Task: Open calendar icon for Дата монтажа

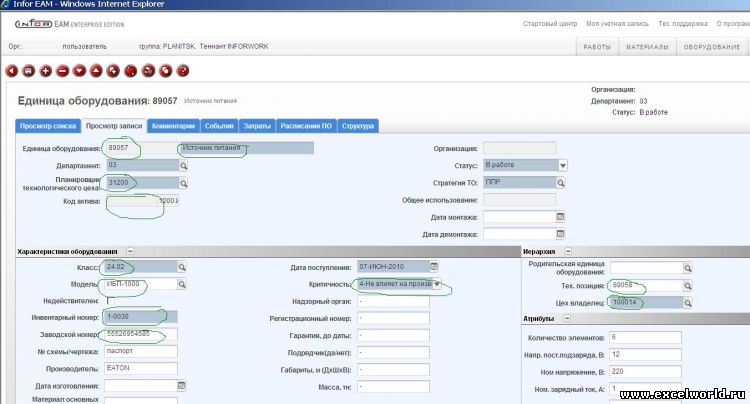Action: 560,217
